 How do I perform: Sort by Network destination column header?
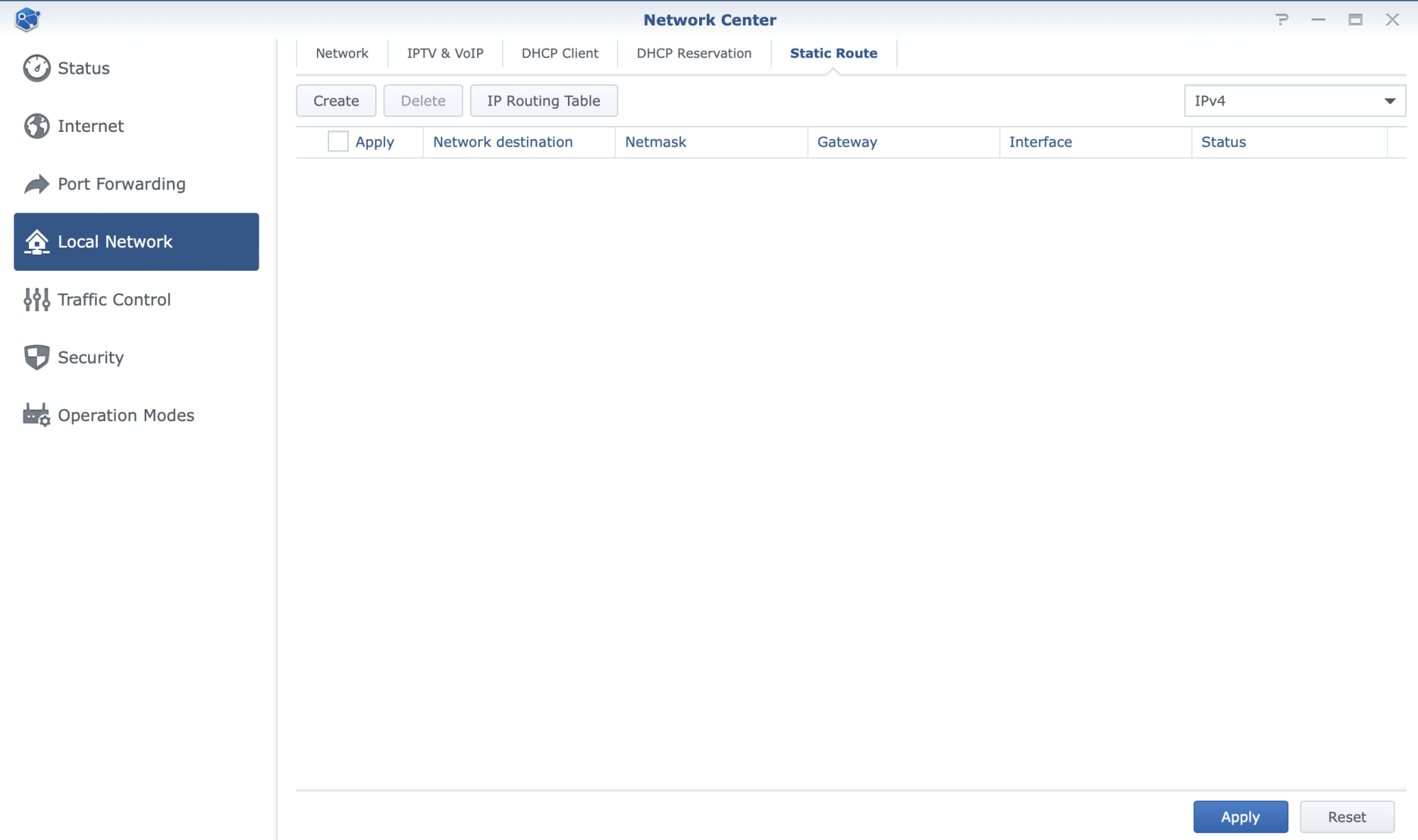(x=503, y=142)
